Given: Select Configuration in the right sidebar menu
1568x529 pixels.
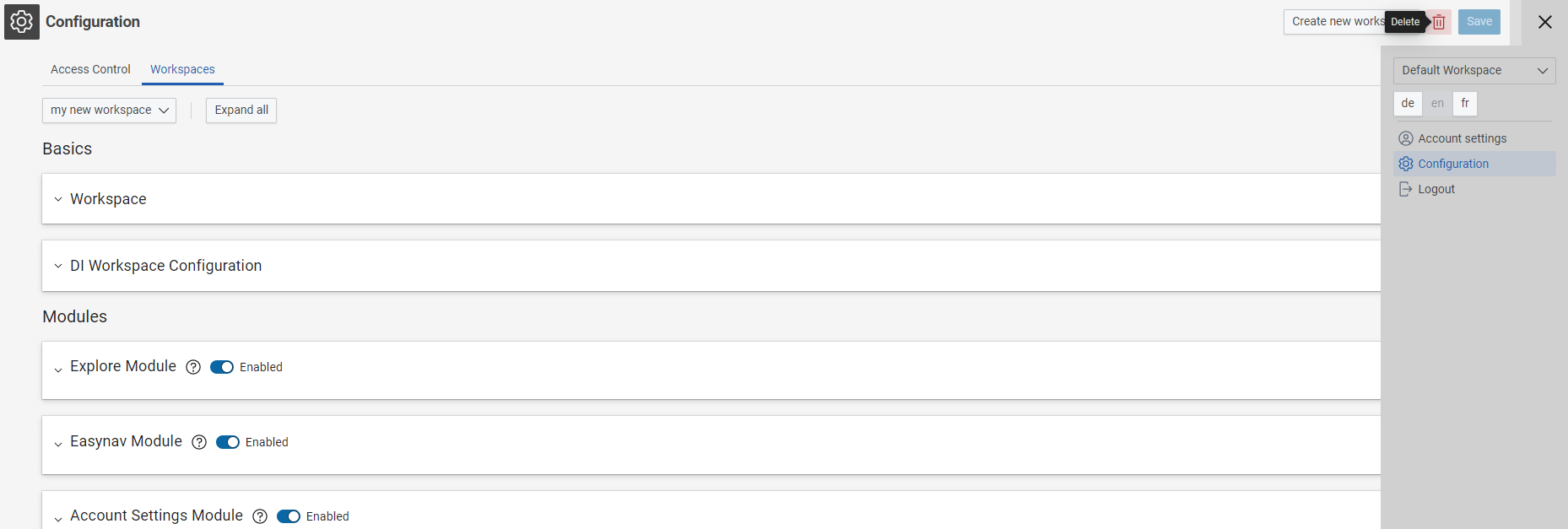Looking at the screenshot, I should 1452,163.
